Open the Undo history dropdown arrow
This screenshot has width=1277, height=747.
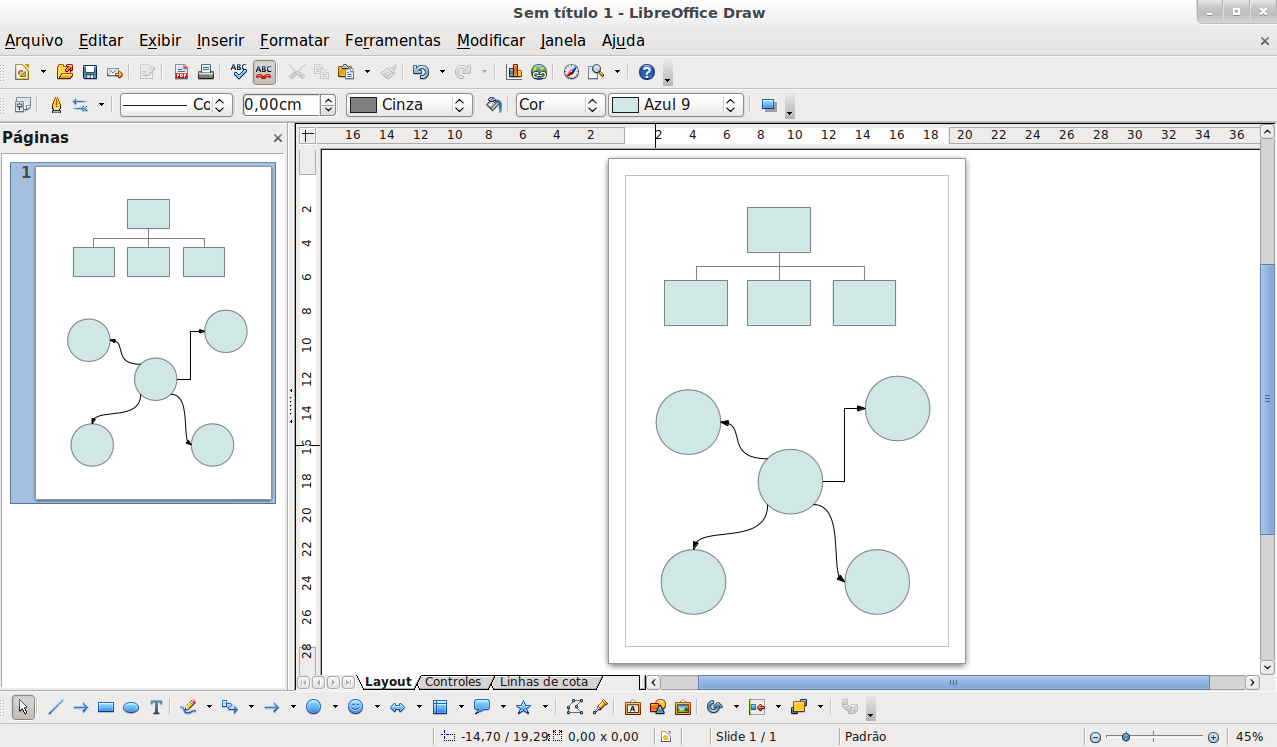[x=442, y=72]
